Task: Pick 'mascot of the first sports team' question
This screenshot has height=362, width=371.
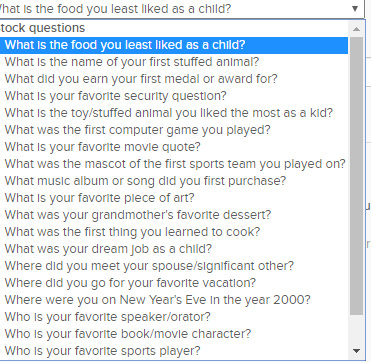Action: pyautogui.click(x=173, y=164)
